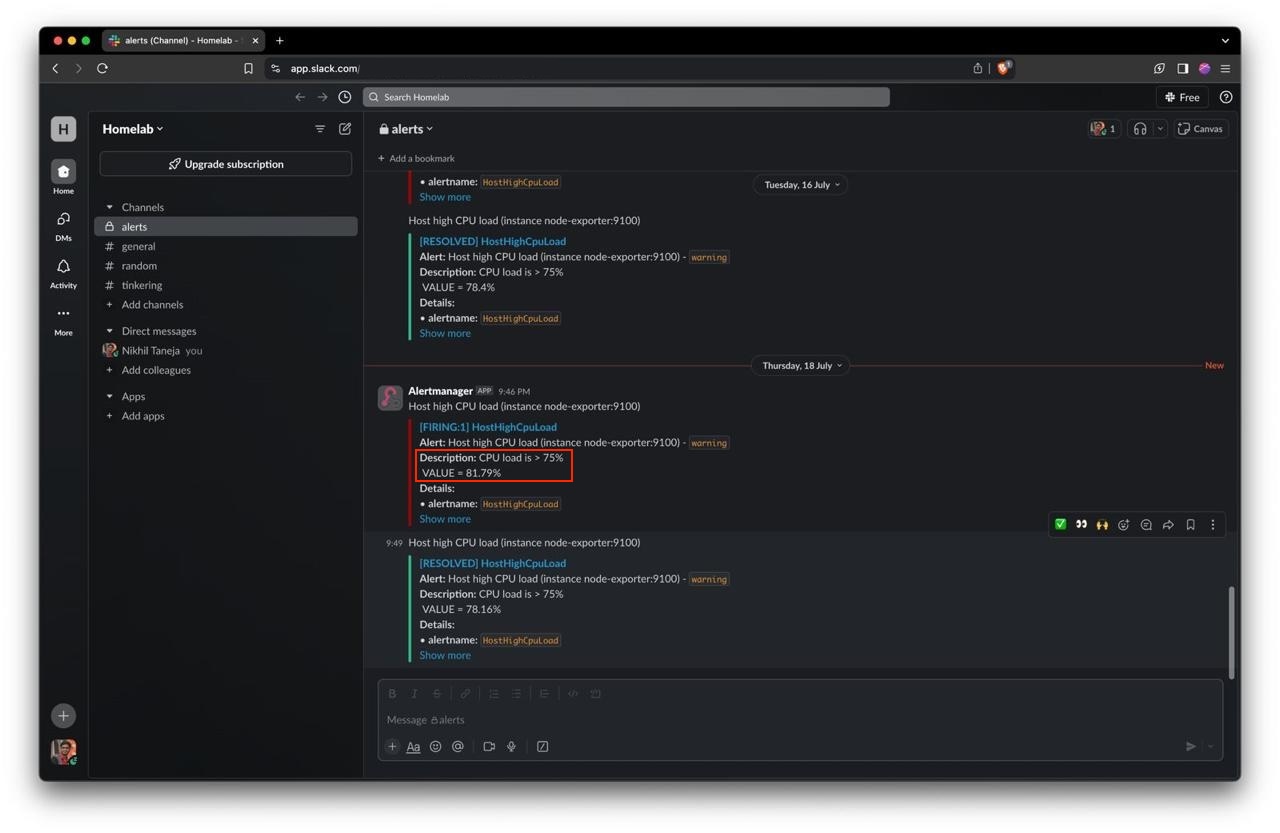Open the [FIRING:1] HostHighCpuLoad link
1280x833 pixels.
(x=488, y=427)
